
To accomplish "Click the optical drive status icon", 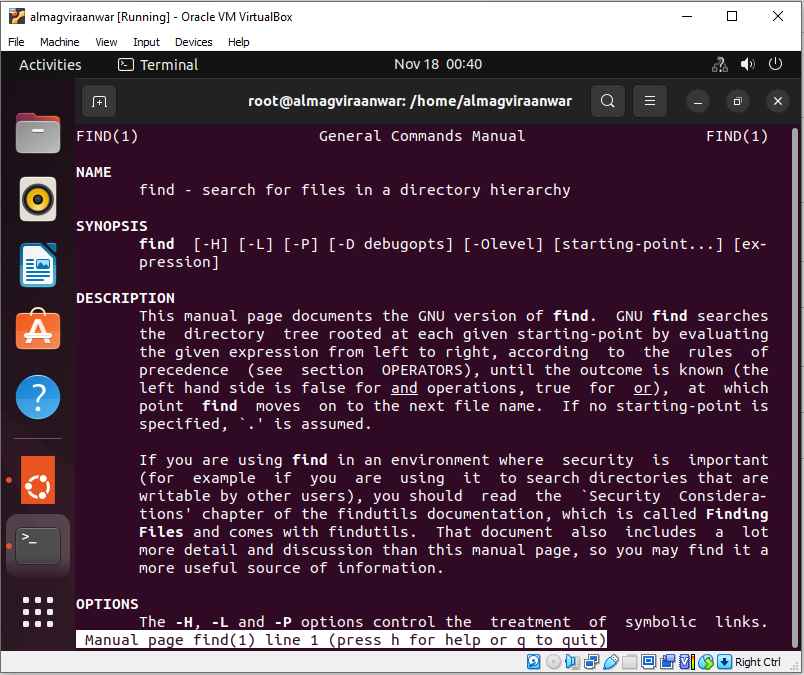I will 553,662.
